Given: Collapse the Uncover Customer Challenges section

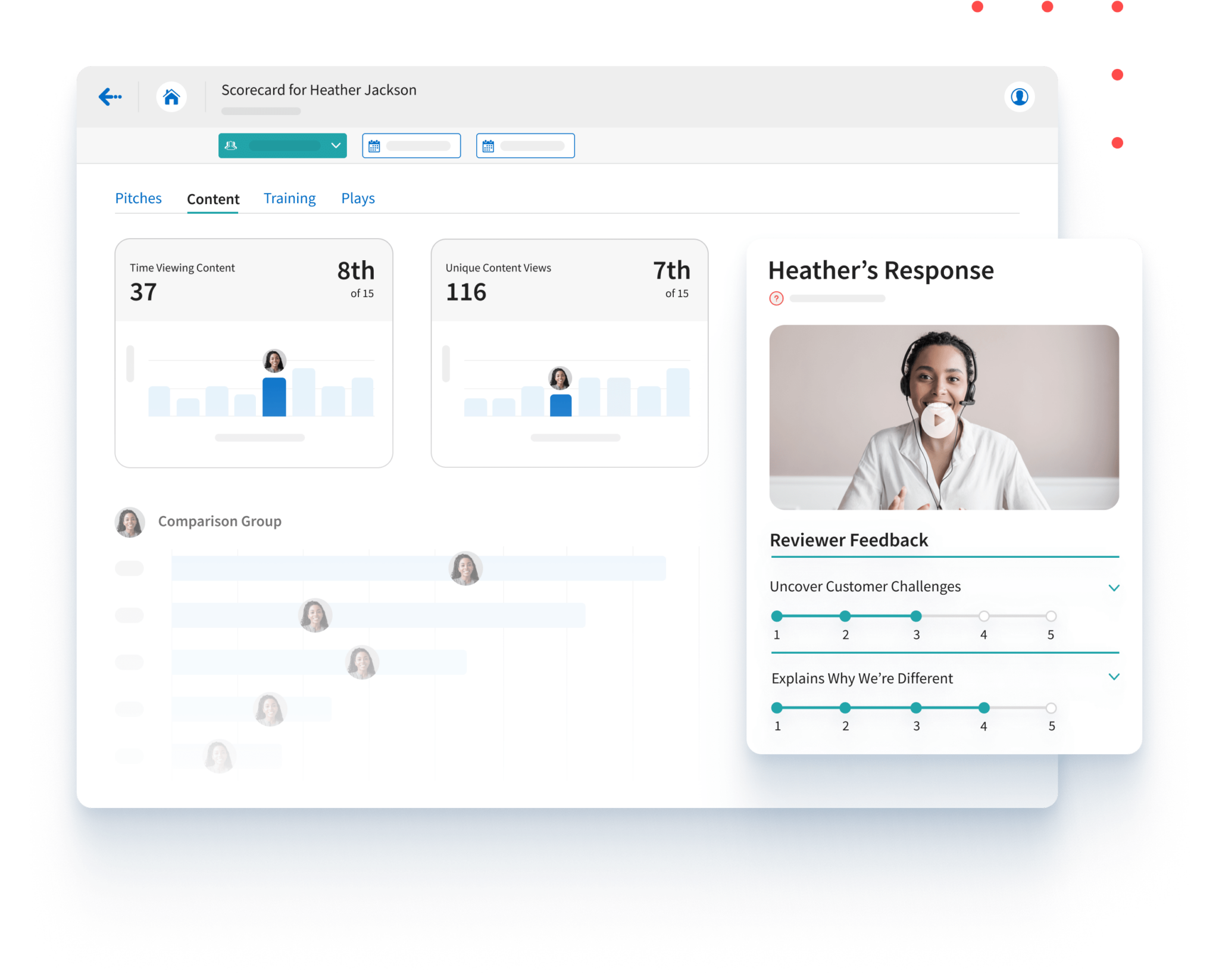Looking at the screenshot, I should tap(1114, 588).
